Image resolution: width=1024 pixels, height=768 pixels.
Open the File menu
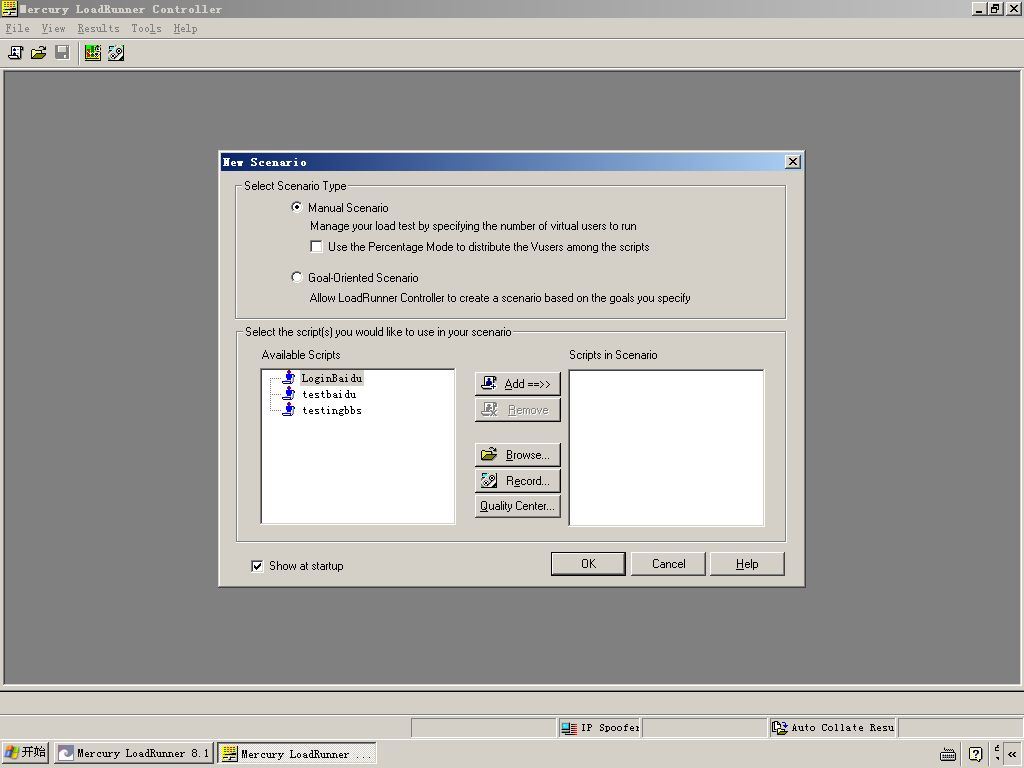tap(18, 28)
